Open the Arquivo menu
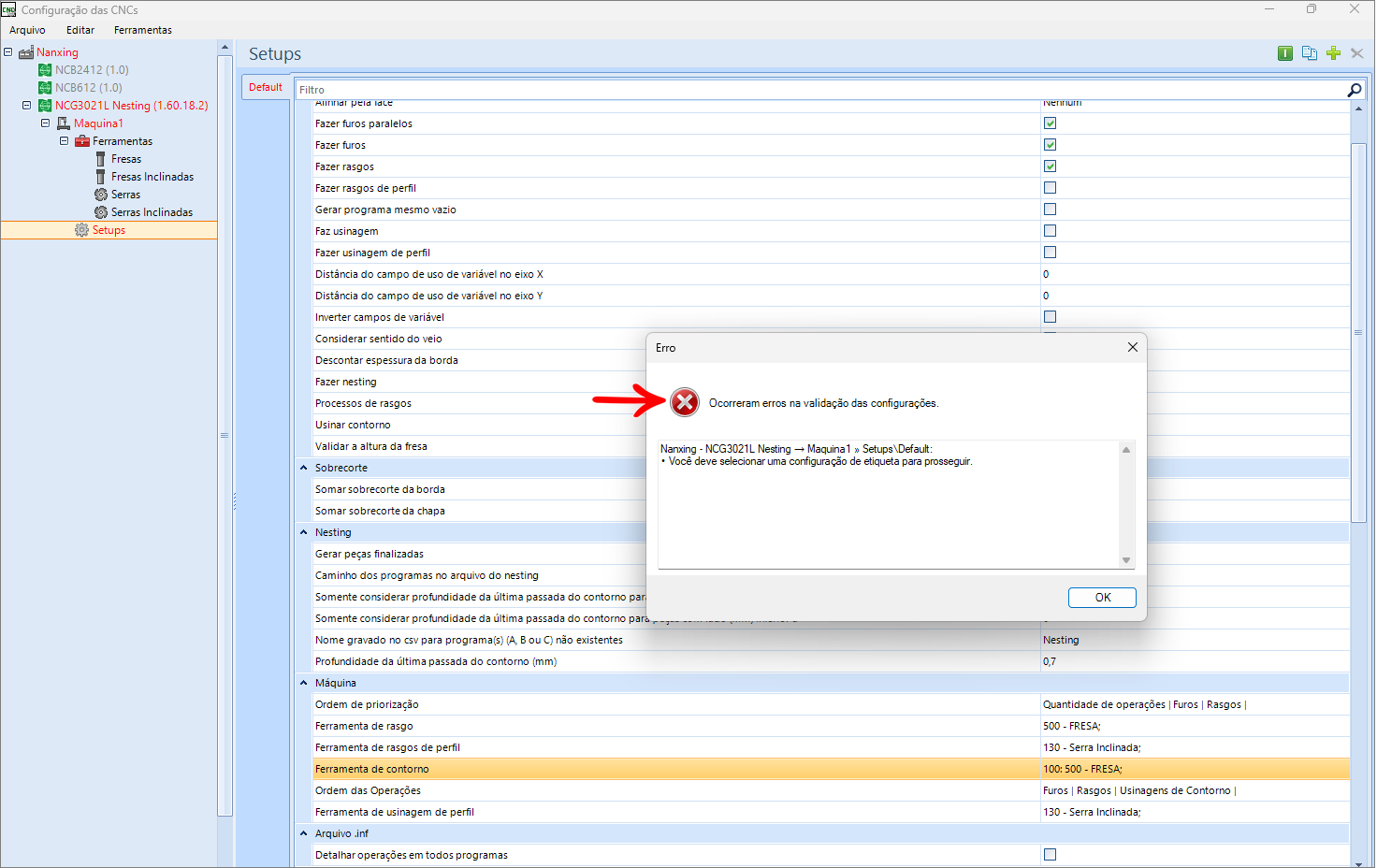Screen dimensions: 1377x868 pyautogui.click(x=27, y=30)
